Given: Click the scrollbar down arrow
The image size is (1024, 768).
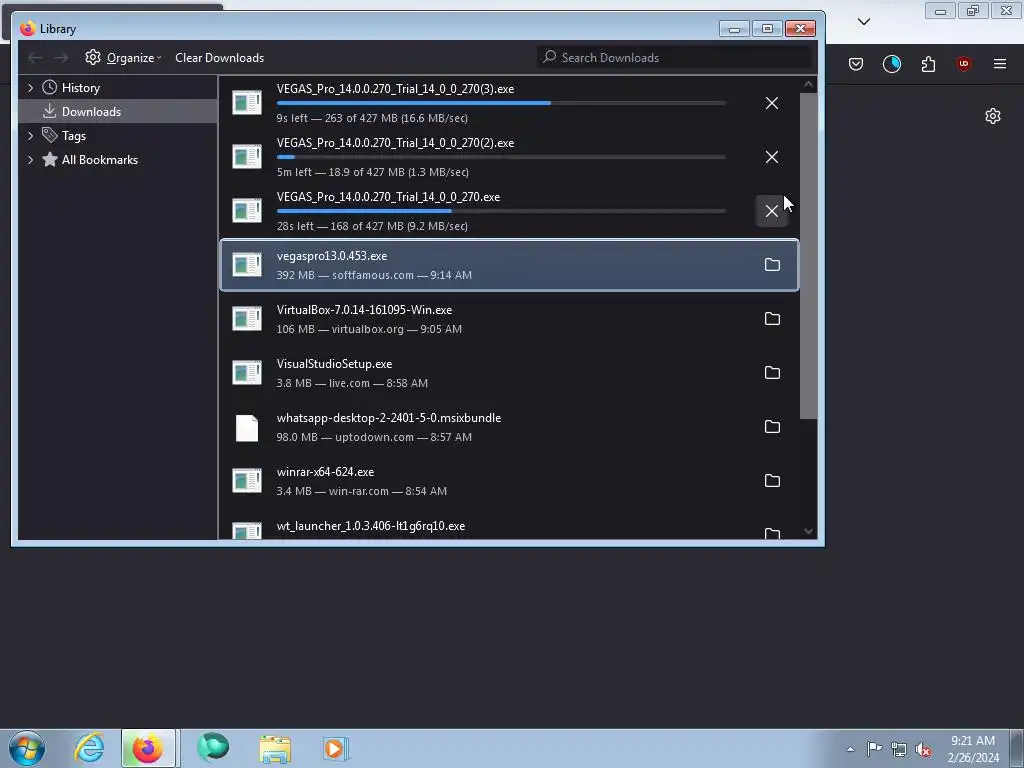Looking at the screenshot, I should tap(808, 532).
